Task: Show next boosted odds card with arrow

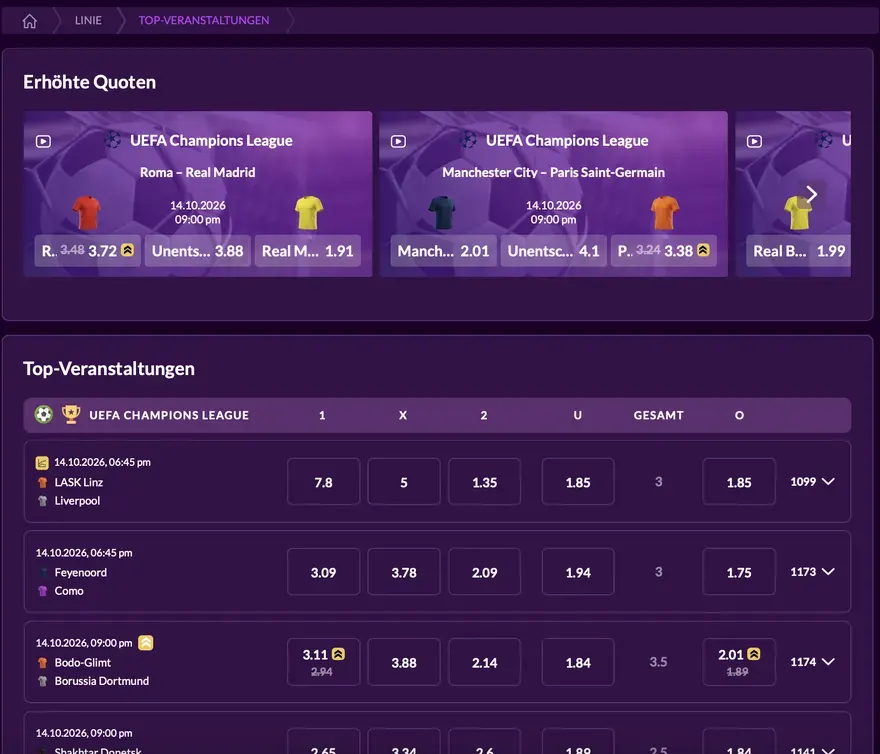Action: pos(812,194)
